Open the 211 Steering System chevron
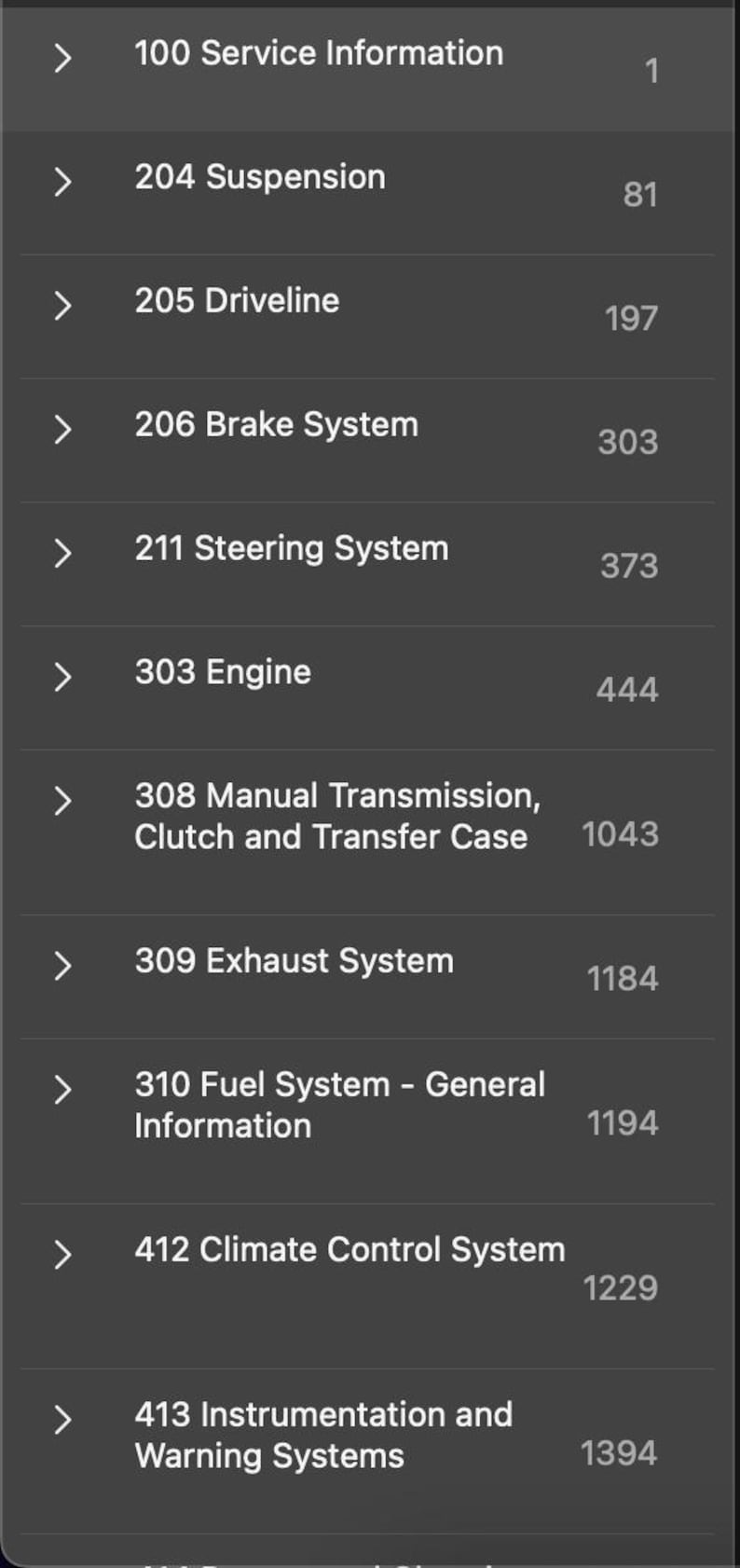The height and width of the screenshot is (1568, 740). click(63, 553)
